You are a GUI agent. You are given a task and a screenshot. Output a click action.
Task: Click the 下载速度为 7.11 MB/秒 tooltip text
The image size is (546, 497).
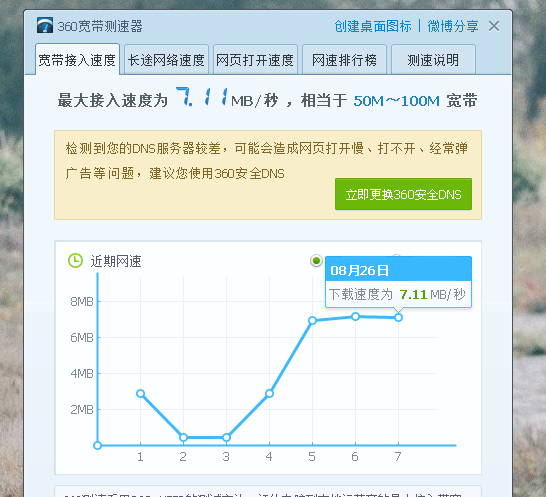(397, 294)
